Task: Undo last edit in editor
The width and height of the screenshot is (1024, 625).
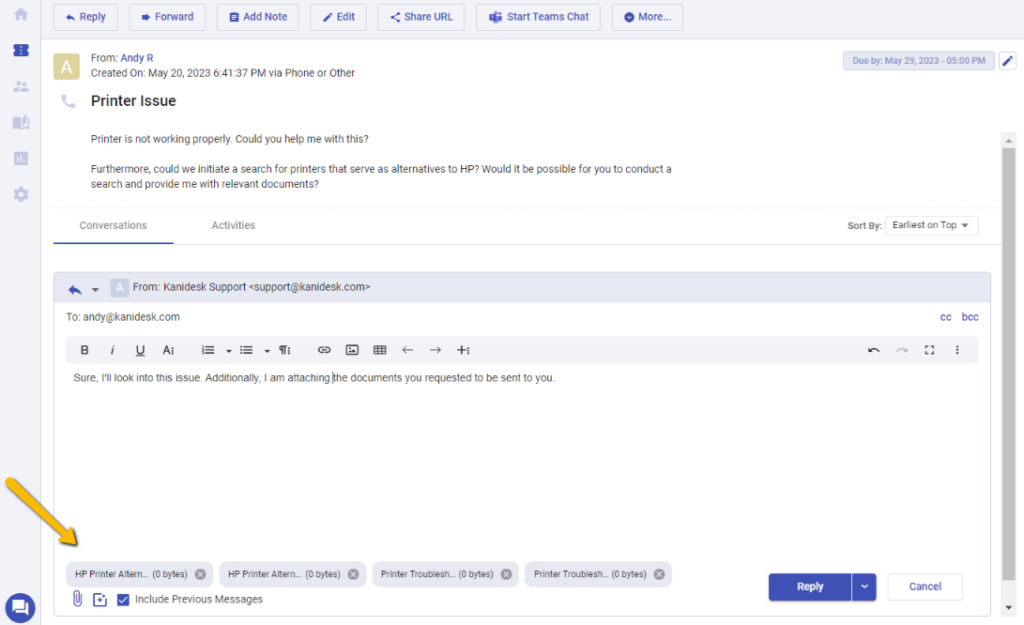Action: pyautogui.click(x=874, y=350)
